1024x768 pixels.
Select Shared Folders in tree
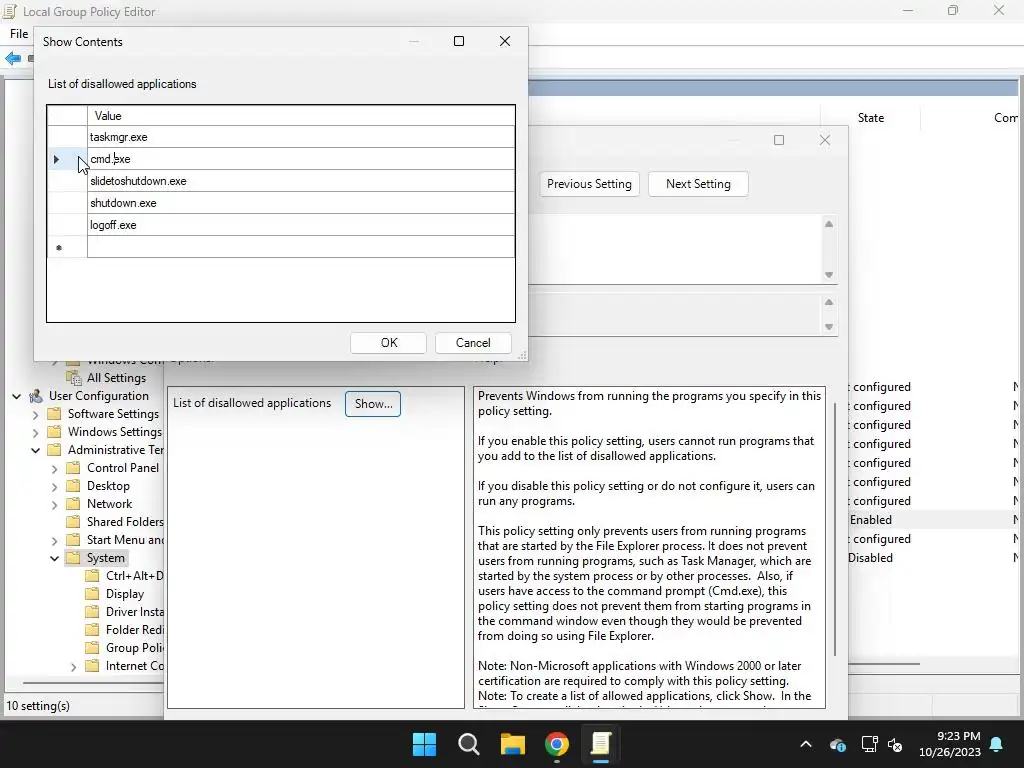click(x=125, y=522)
